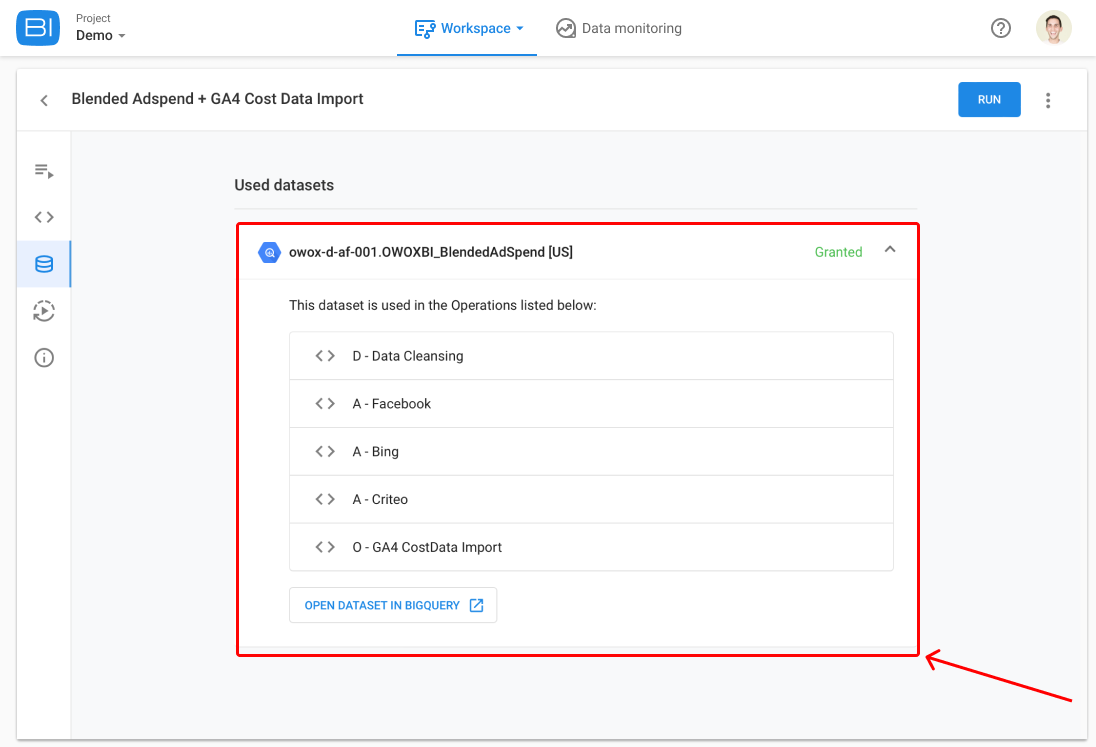Click code icon beside A - Bing
Screen dimensions: 1096x747
(325, 451)
